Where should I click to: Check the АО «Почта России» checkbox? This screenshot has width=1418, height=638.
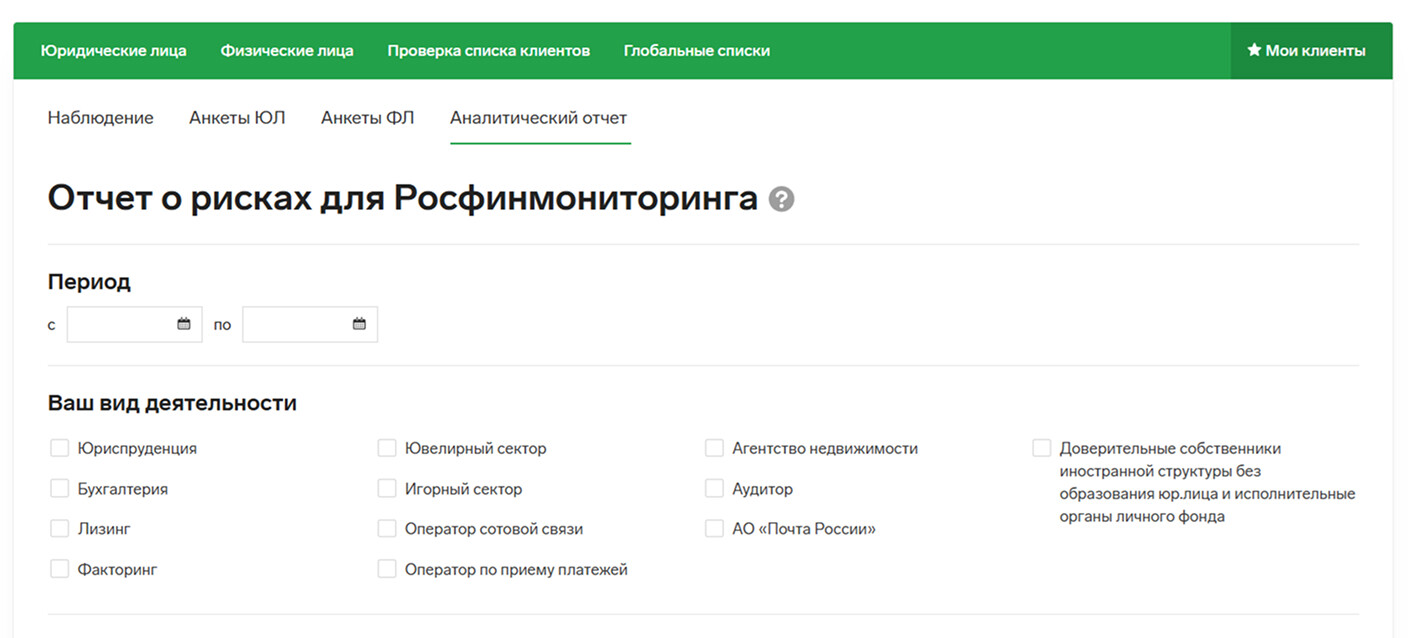click(x=714, y=529)
